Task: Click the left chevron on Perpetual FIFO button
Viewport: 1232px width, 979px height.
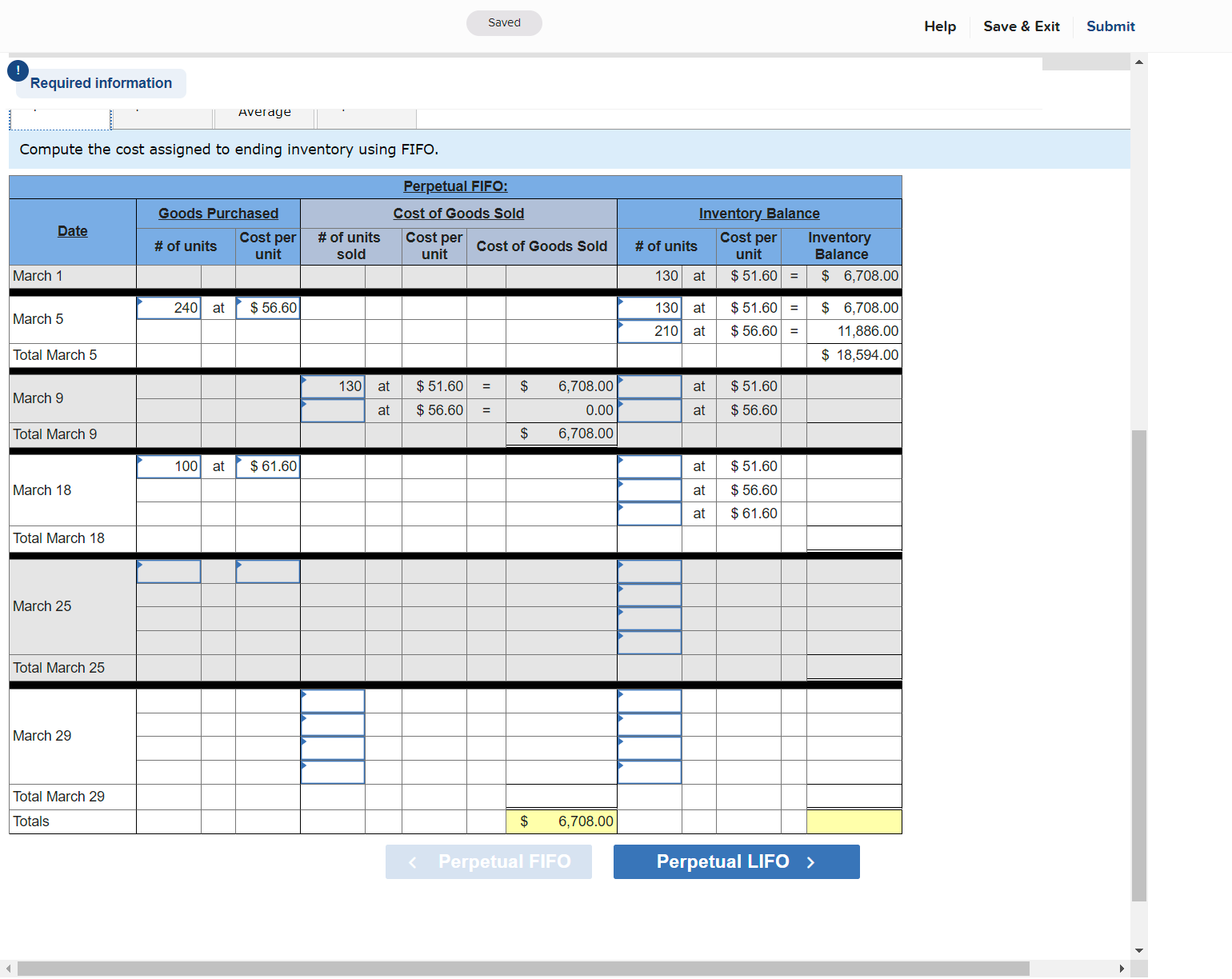Action: (x=413, y=861)
